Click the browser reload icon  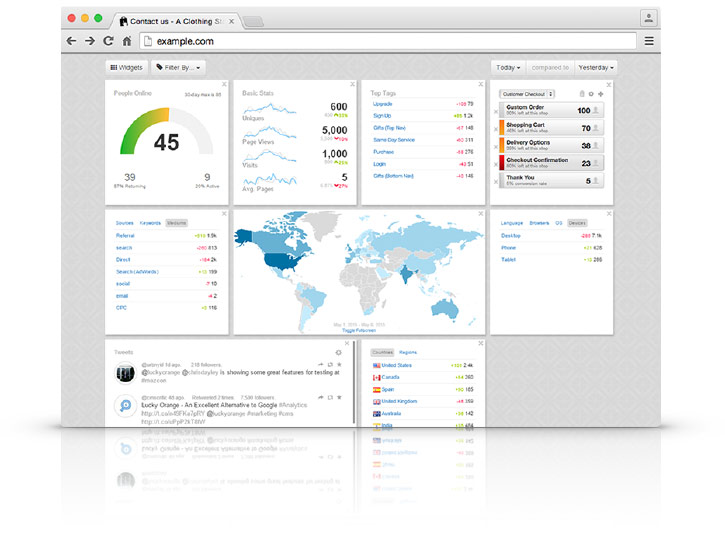click(x=108, y=41)
